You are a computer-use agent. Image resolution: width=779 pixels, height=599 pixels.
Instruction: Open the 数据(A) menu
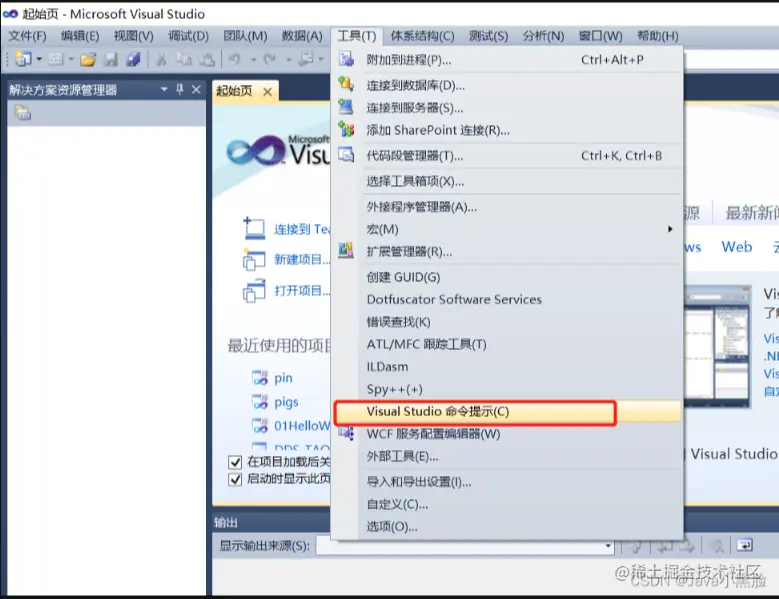(x=302, y=36)
